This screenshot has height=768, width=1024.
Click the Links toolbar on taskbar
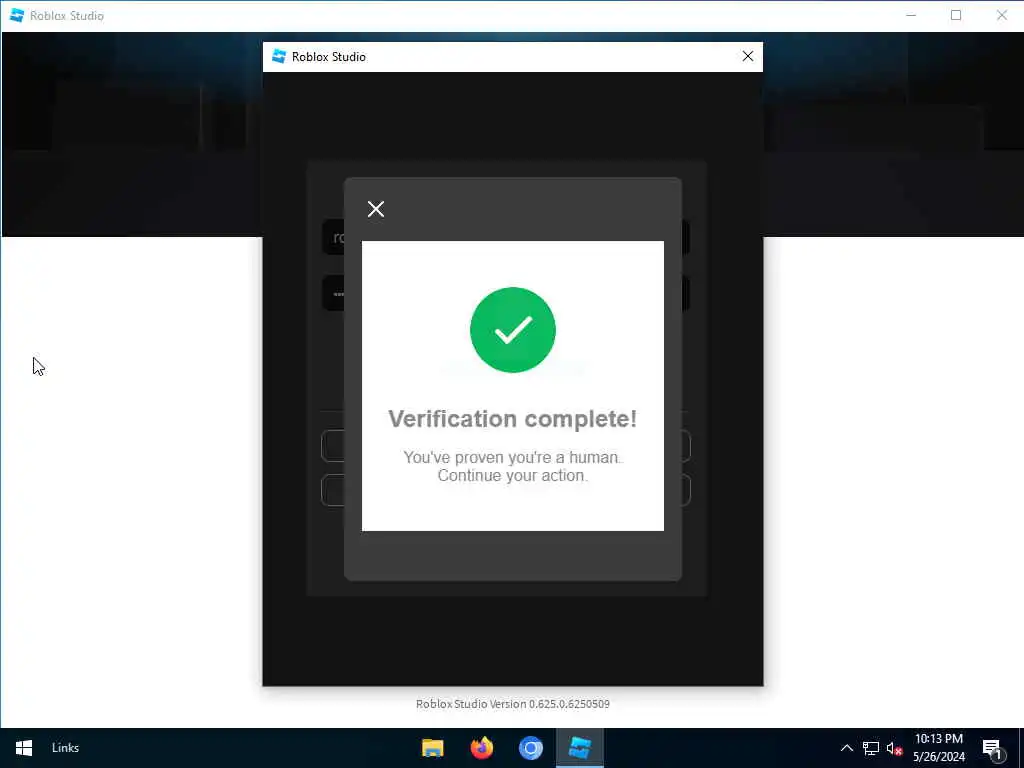point(65,748)
